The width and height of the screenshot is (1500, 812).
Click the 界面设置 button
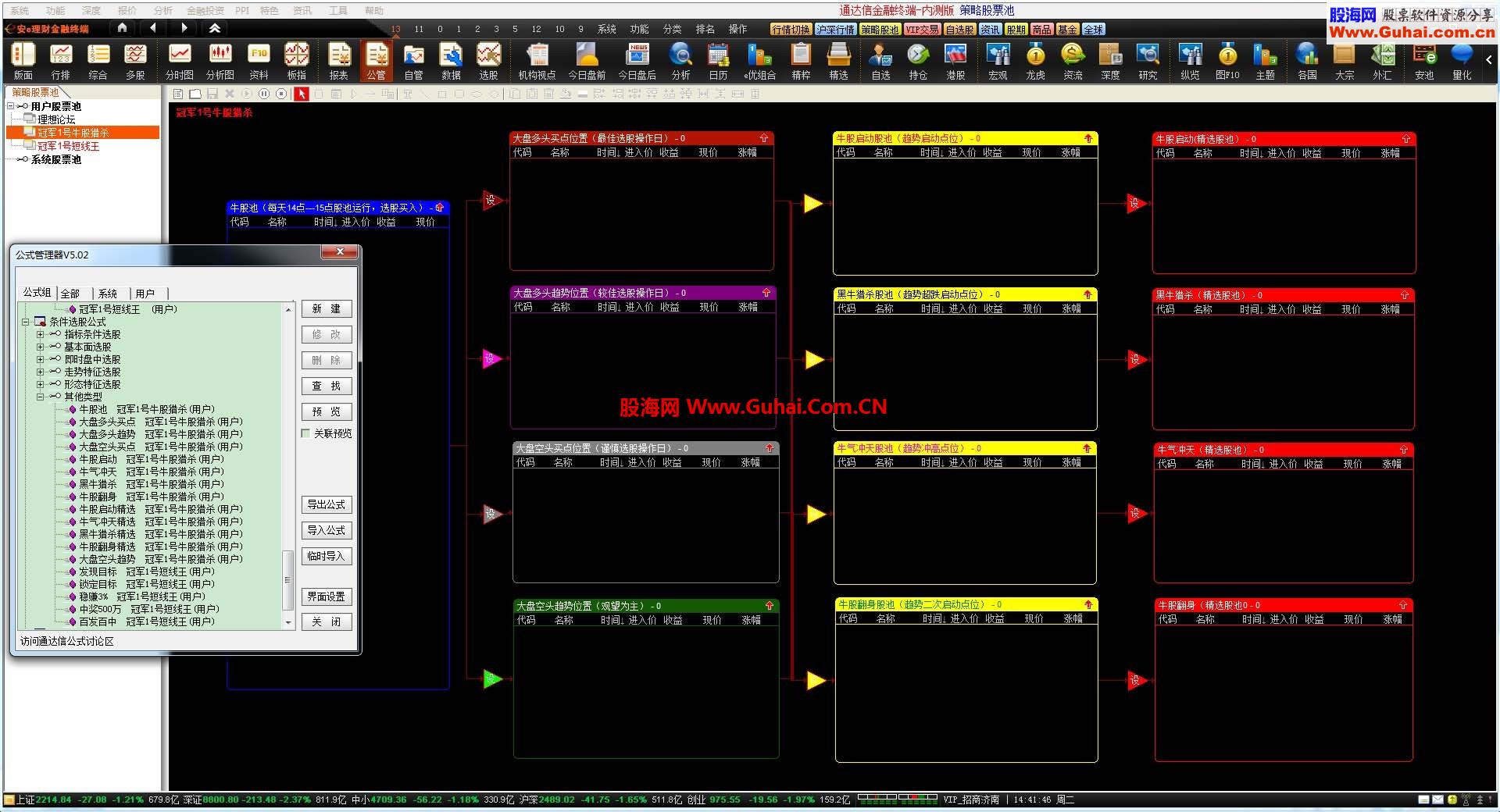[x=327, y=597]
